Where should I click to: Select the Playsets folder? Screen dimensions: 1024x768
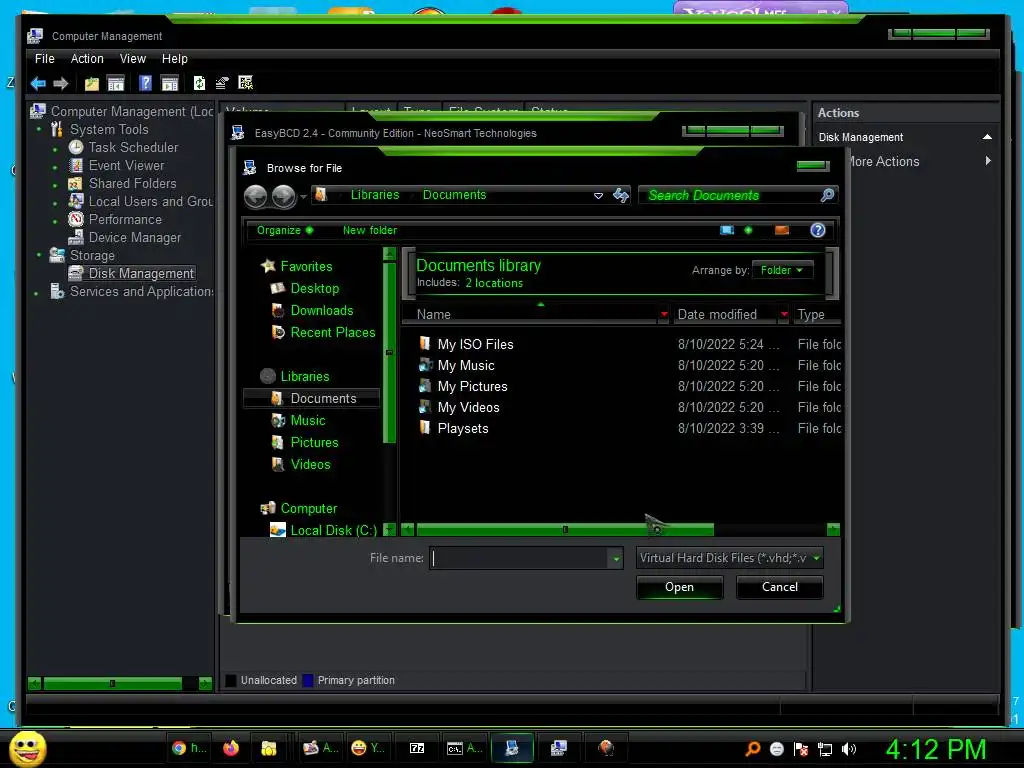coord(462,428)
